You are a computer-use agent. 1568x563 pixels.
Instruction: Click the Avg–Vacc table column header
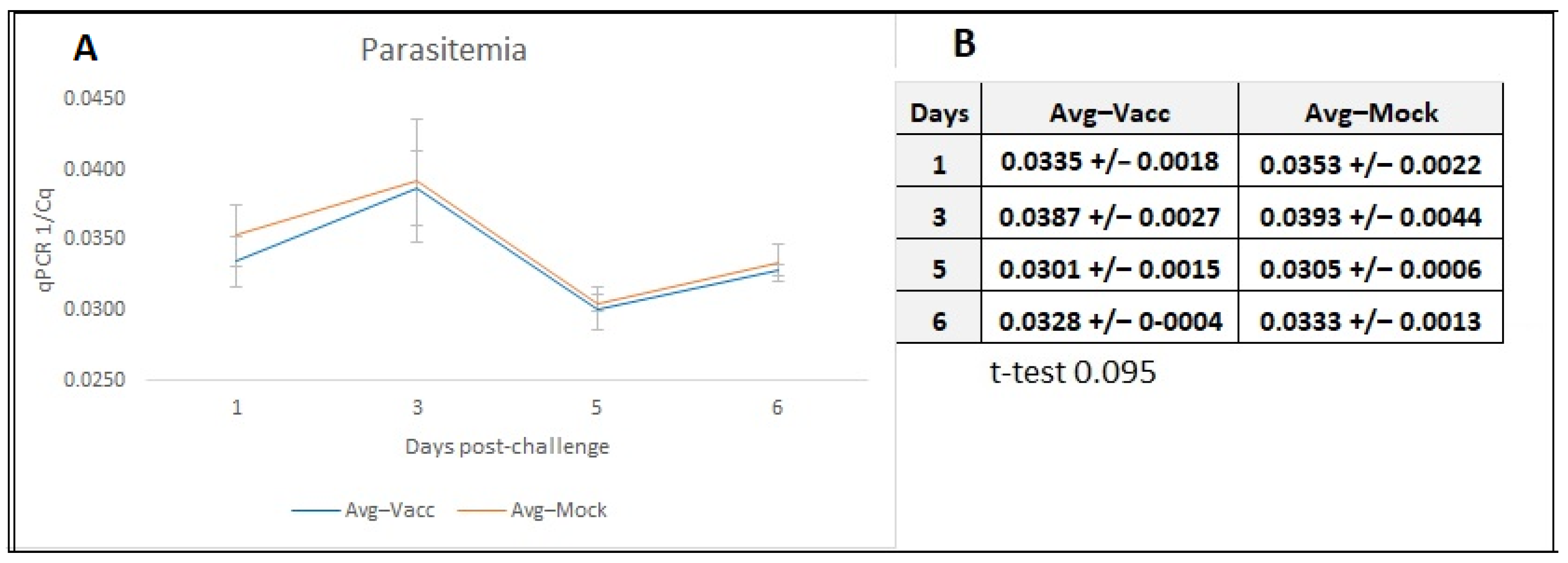(1109, 113)
